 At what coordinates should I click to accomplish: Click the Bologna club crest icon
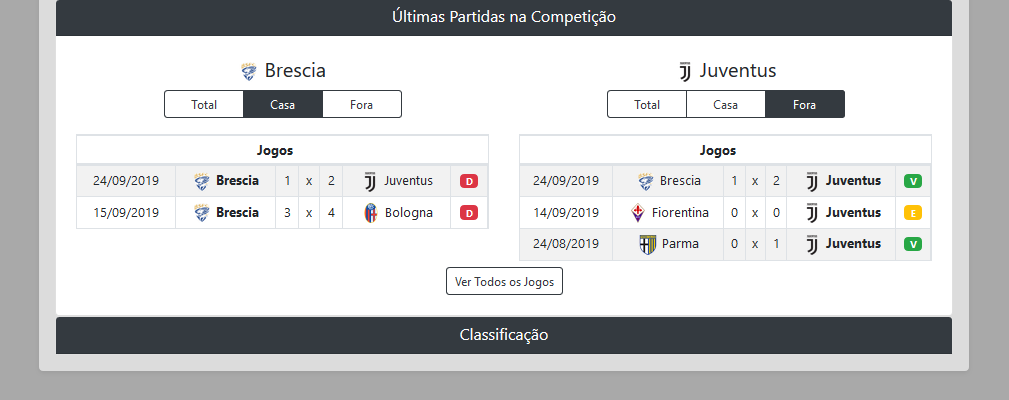(371, 212)
